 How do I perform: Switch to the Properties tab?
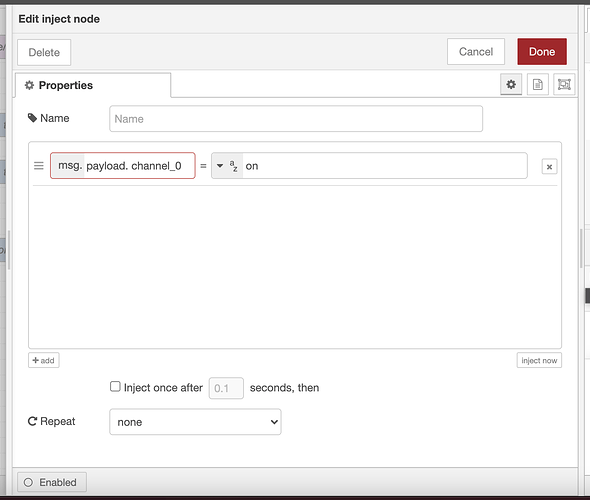(x=93, y=85)
